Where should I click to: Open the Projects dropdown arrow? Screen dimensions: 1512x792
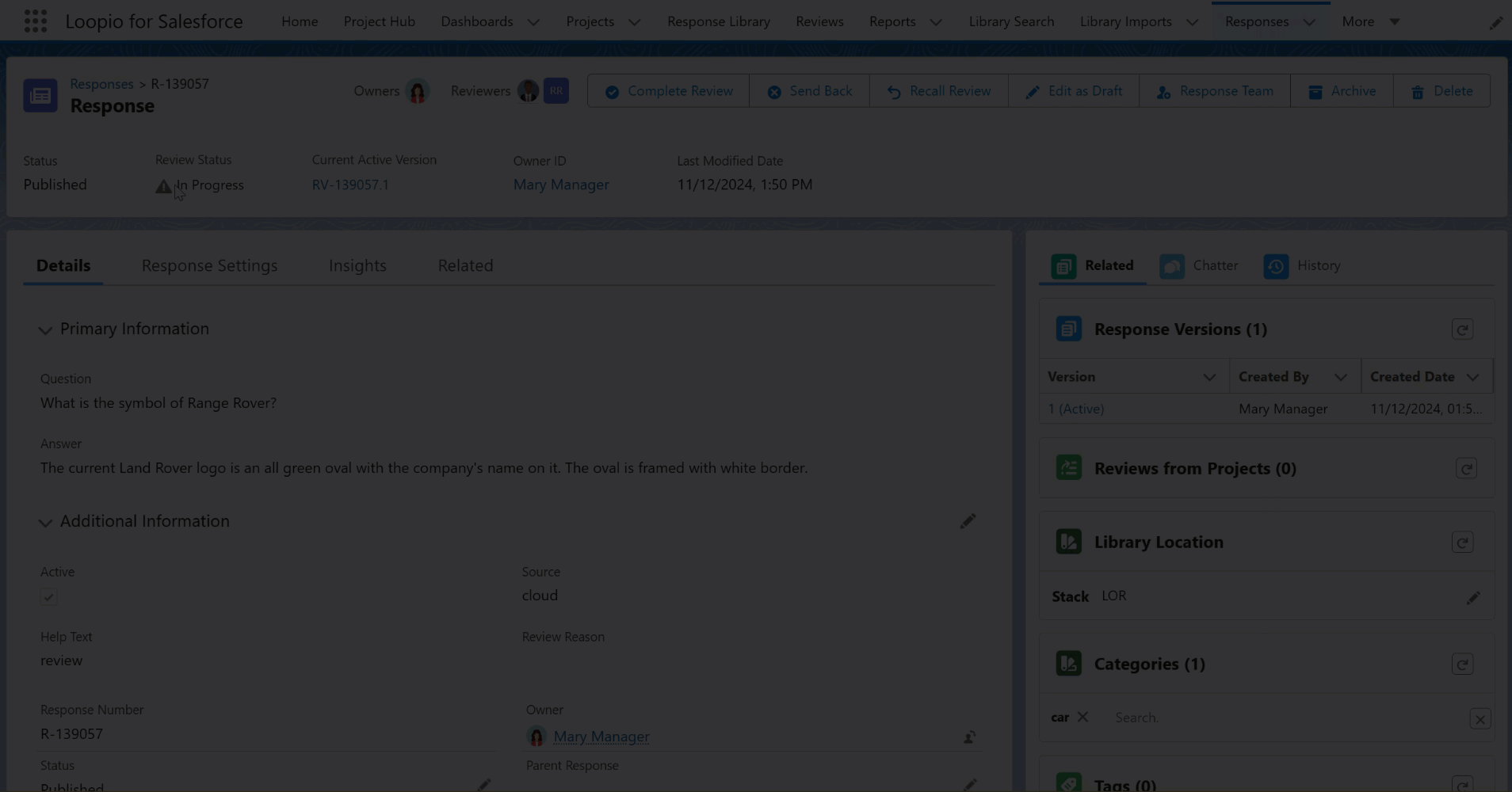point(634,22)
